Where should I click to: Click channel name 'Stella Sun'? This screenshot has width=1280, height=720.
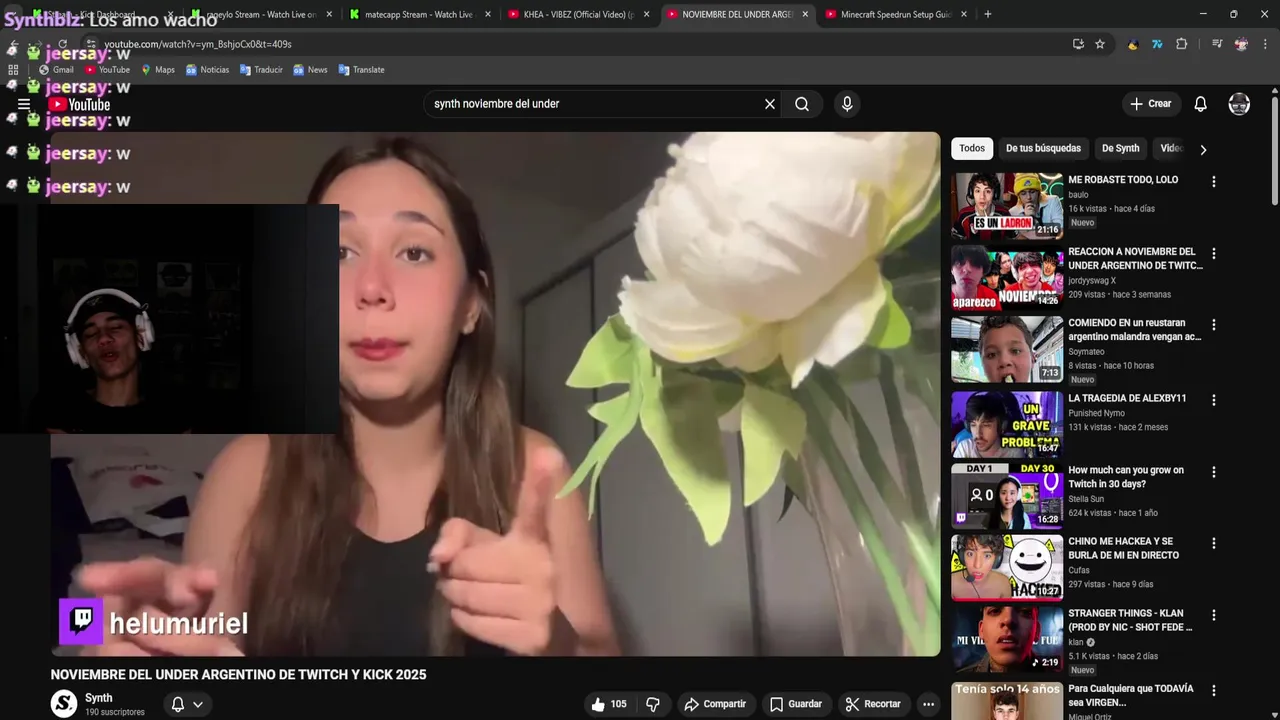click(x=1086, y=499)
